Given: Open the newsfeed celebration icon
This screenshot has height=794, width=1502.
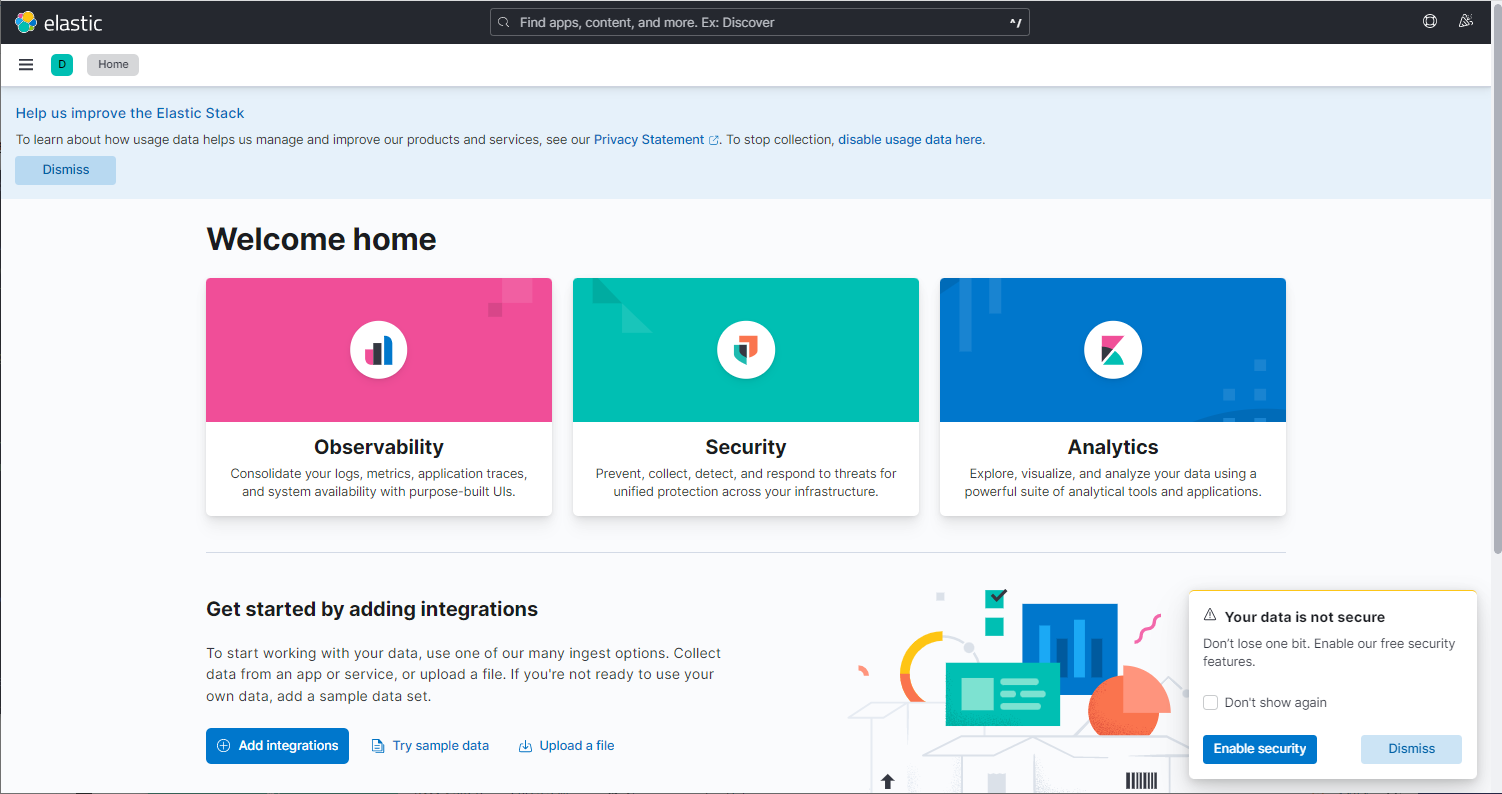Looking at the screenshot, I should click(x=1466, y=22).
